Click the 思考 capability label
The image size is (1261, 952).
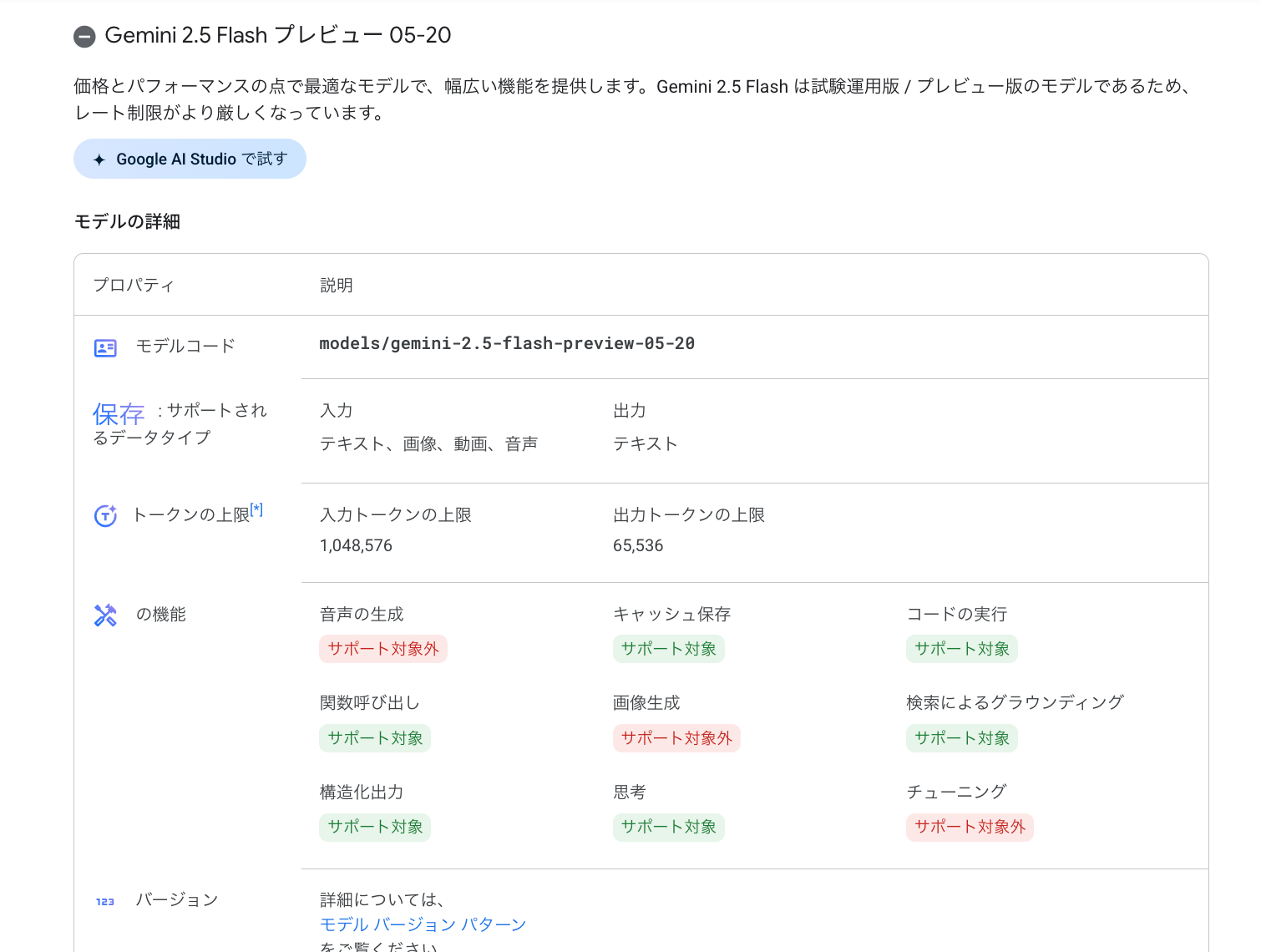[x=630, y=792]
